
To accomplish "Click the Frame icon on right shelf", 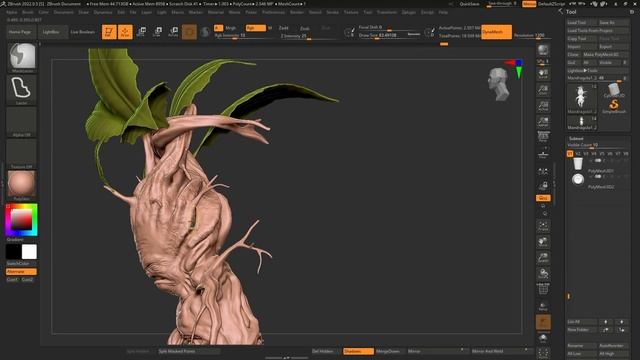I will click(543, 226).
